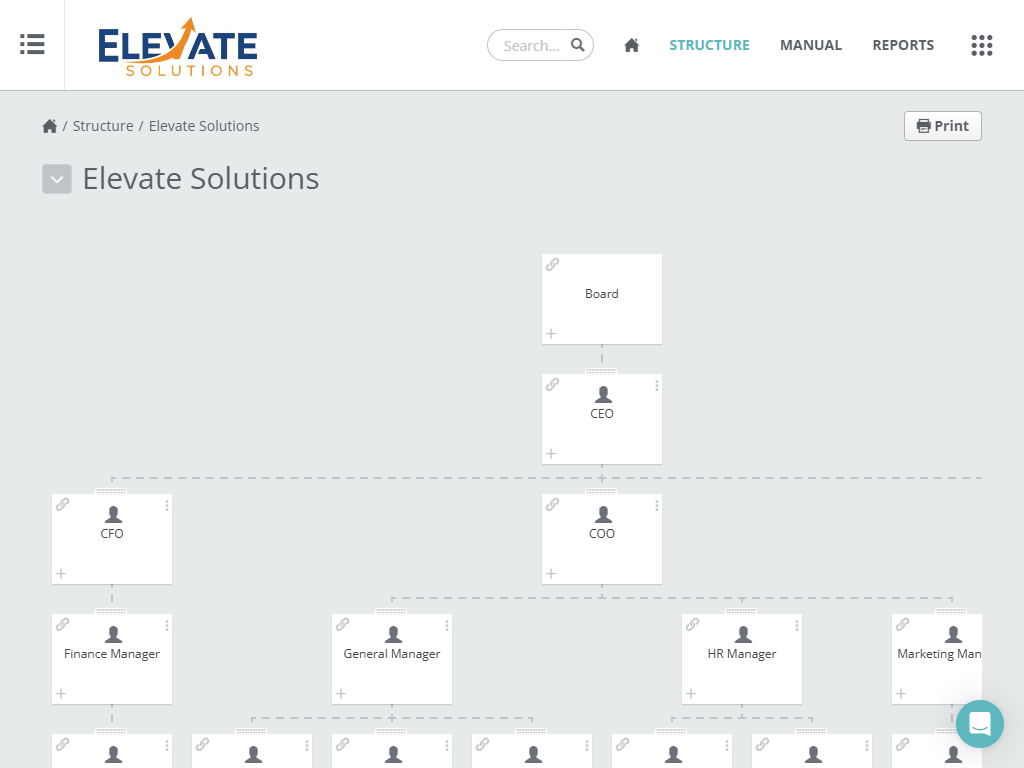The height and width of the screenshot is (768, 1024).
Task: Expand plus on COO card
Action: coord(551,573)
